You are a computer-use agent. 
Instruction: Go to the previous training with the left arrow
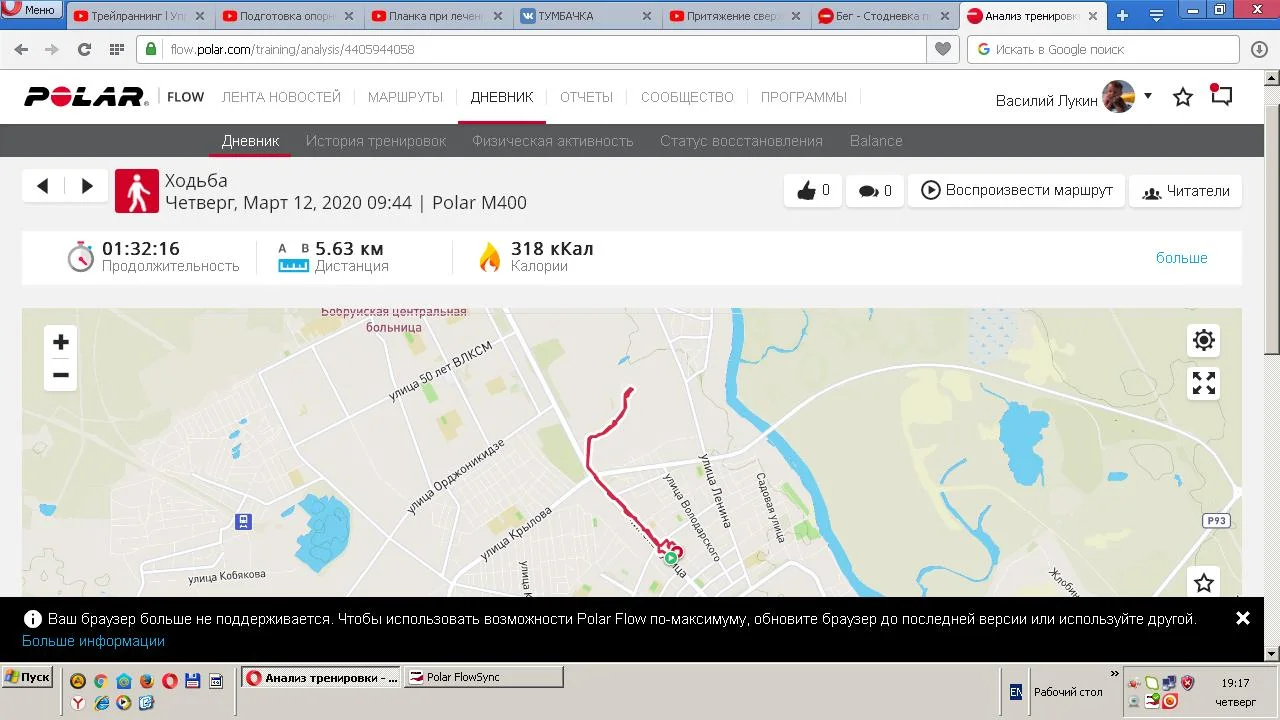pyautogui.click(x=43, y=186)
